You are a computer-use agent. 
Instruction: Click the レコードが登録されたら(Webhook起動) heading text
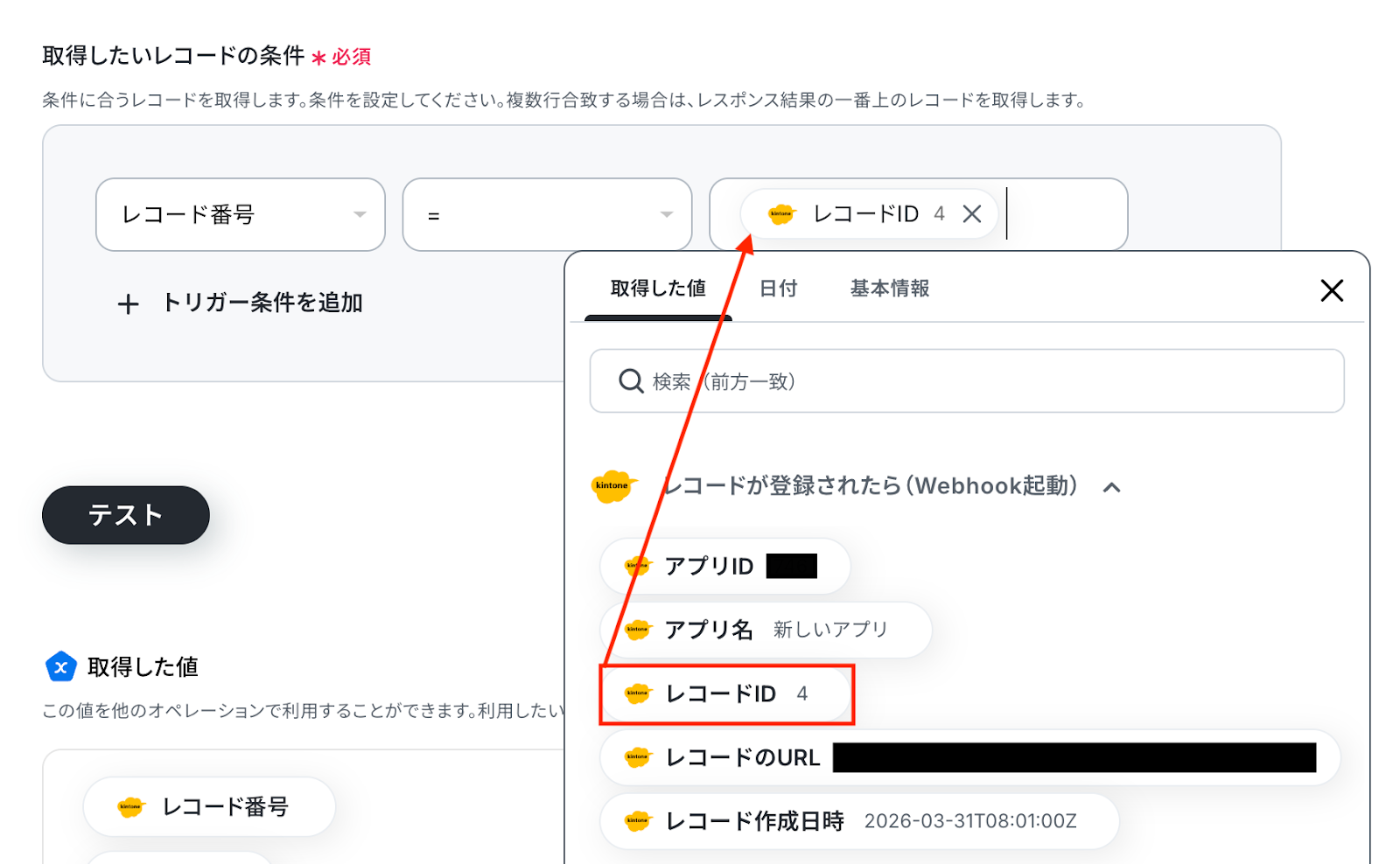coord(870,486)
